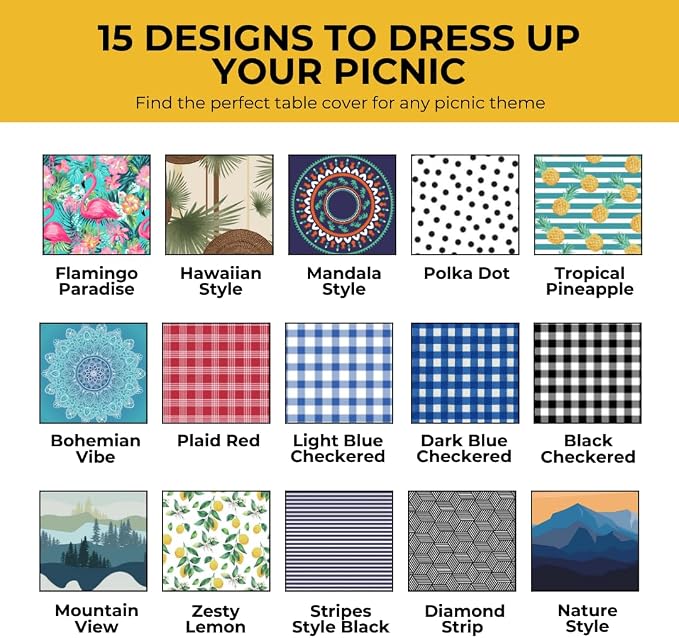Click the Polka Dot label

(466, 273)
